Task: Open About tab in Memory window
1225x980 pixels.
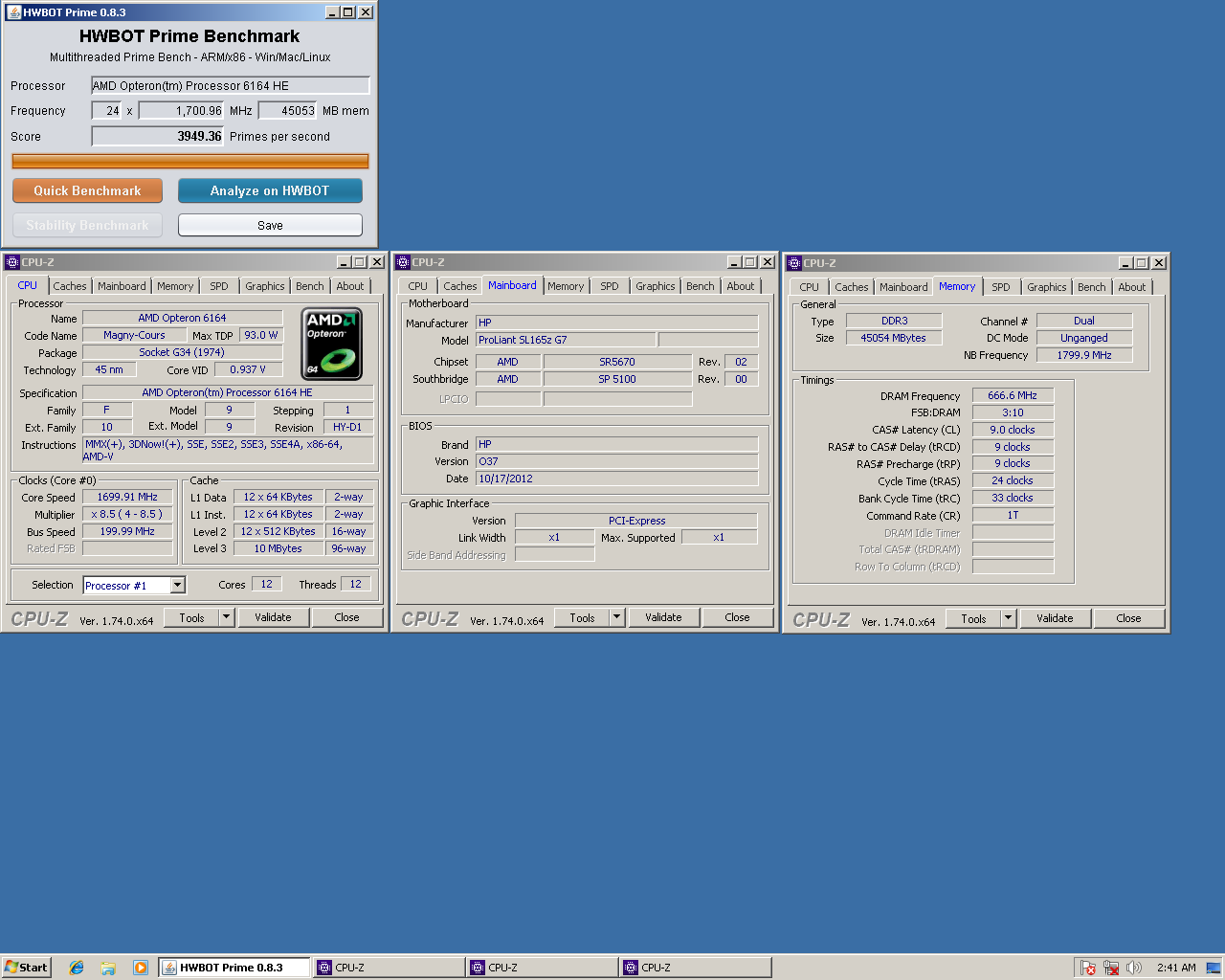Action: [x=1132, y=287]
